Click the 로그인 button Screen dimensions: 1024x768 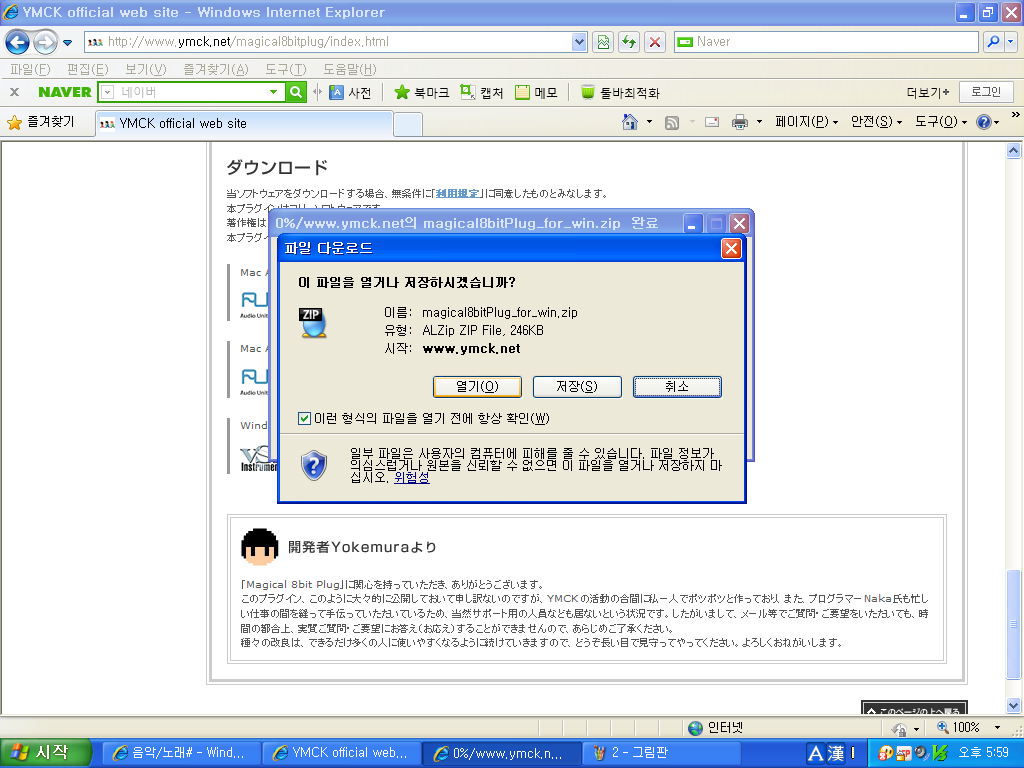(x=986, y=92)
